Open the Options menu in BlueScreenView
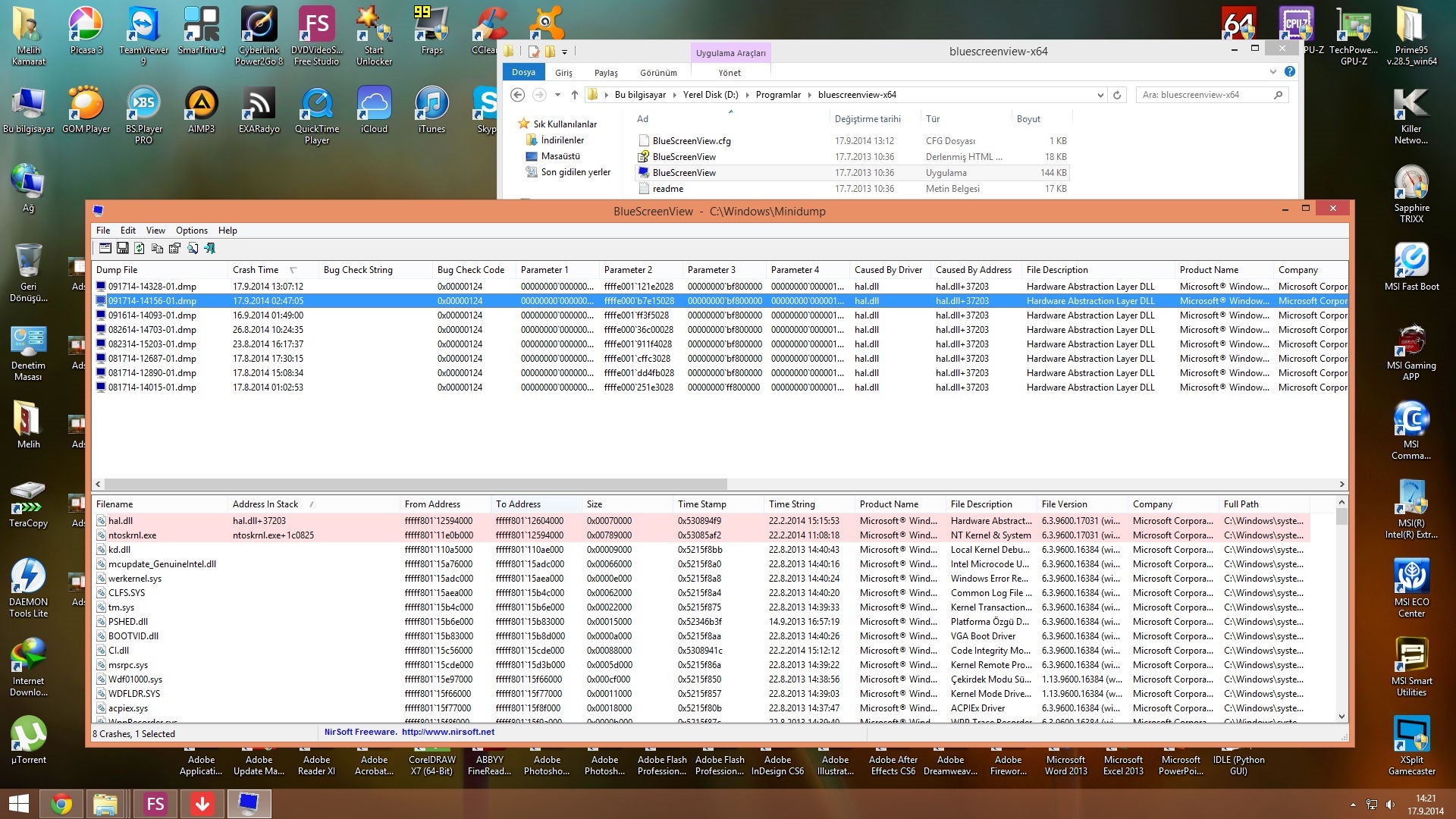This screenshot has height=819, width=1456. point(191,231)
